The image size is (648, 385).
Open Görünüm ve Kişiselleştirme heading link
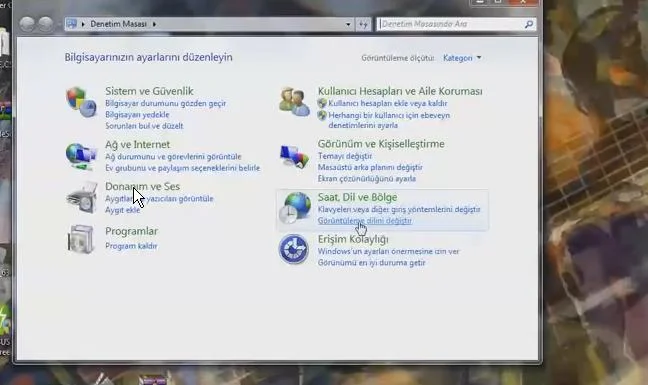tap(381, 144)
